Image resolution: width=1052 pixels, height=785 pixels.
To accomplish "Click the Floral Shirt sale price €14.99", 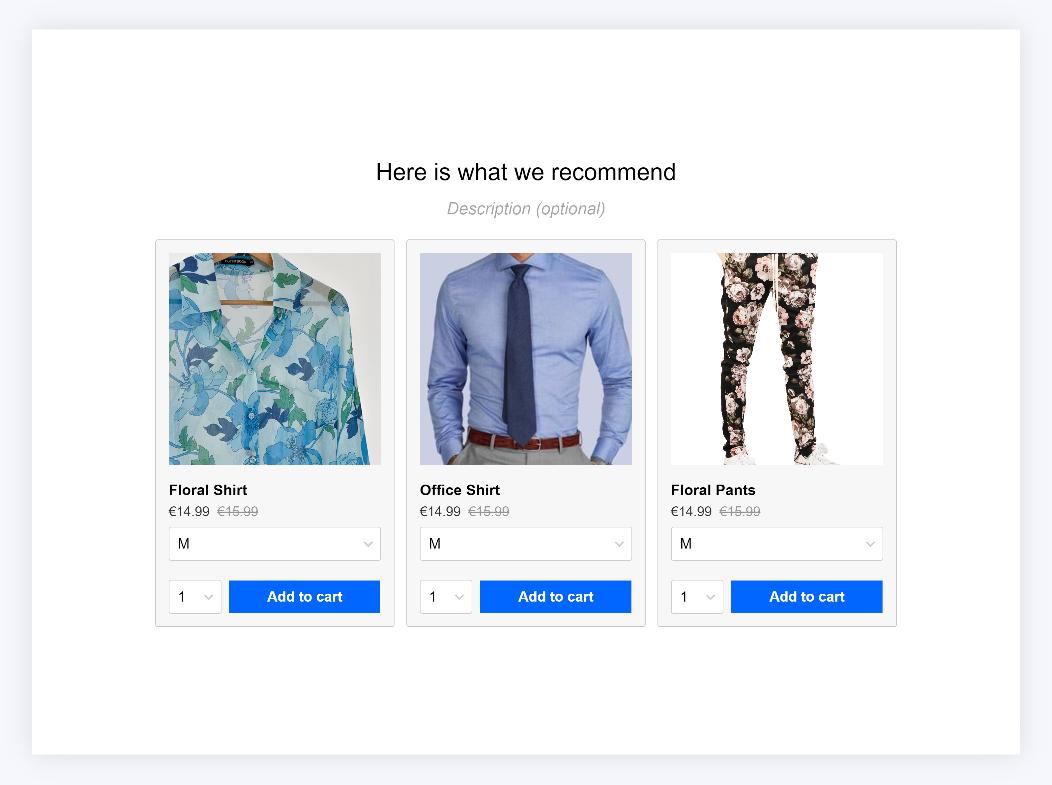I will coord(189,511).
